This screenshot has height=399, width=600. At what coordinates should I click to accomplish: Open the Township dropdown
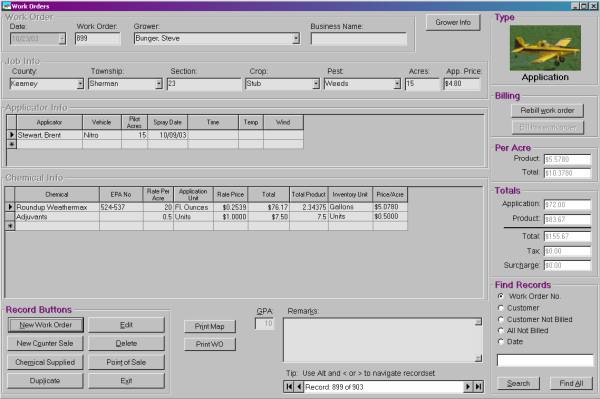click(x=159, y=83)
